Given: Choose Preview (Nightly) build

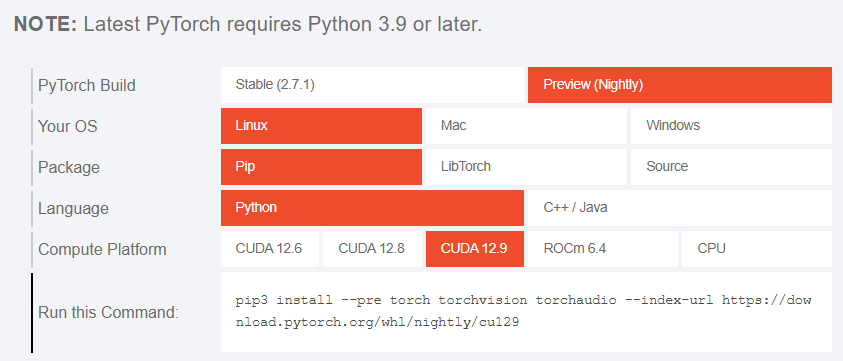Looking at the screenshot, I should pos(680,85).
